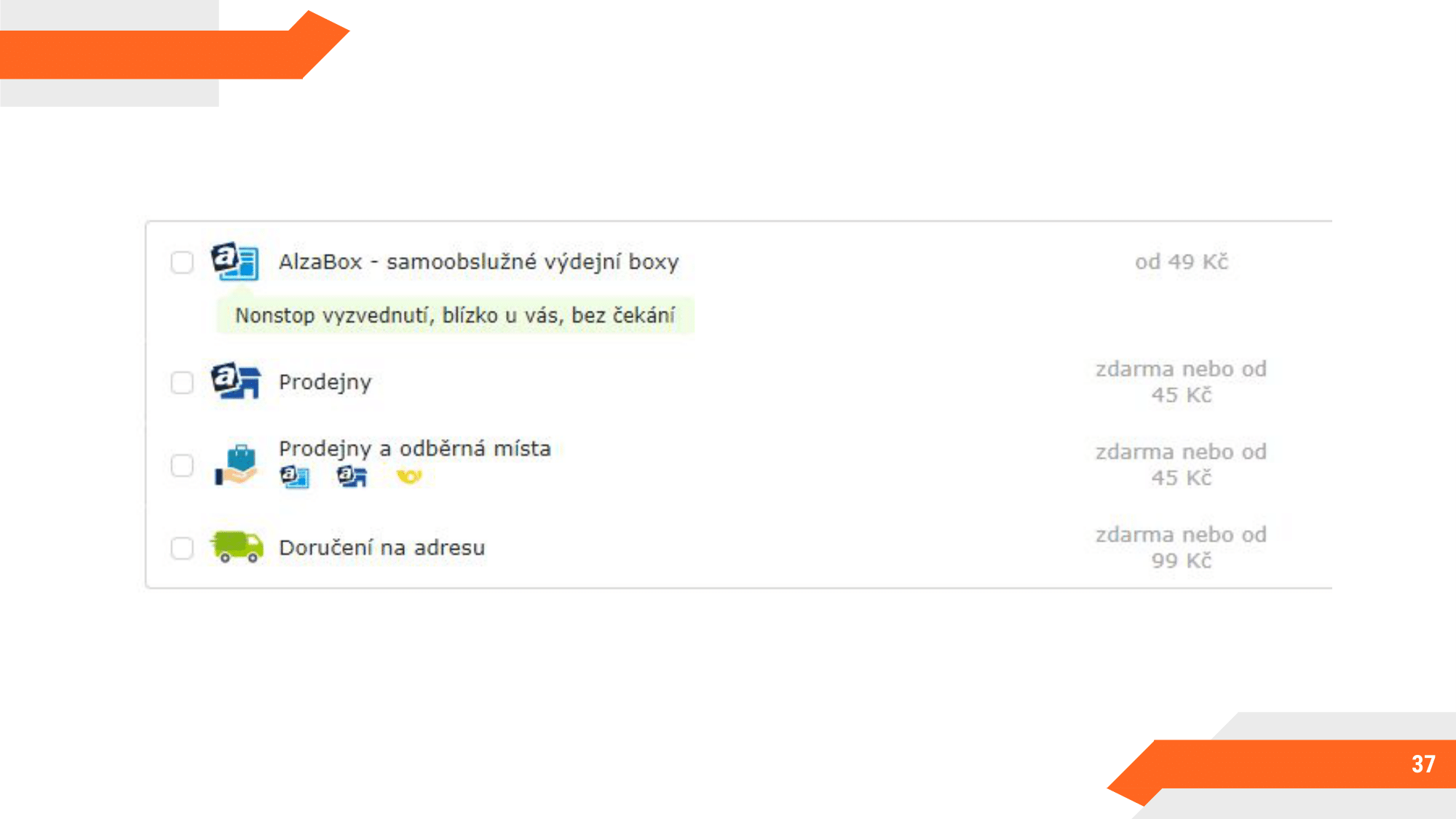1456x819 pixels.
Task: Choose Doručení na adresu label
Action: click(381, 547)
